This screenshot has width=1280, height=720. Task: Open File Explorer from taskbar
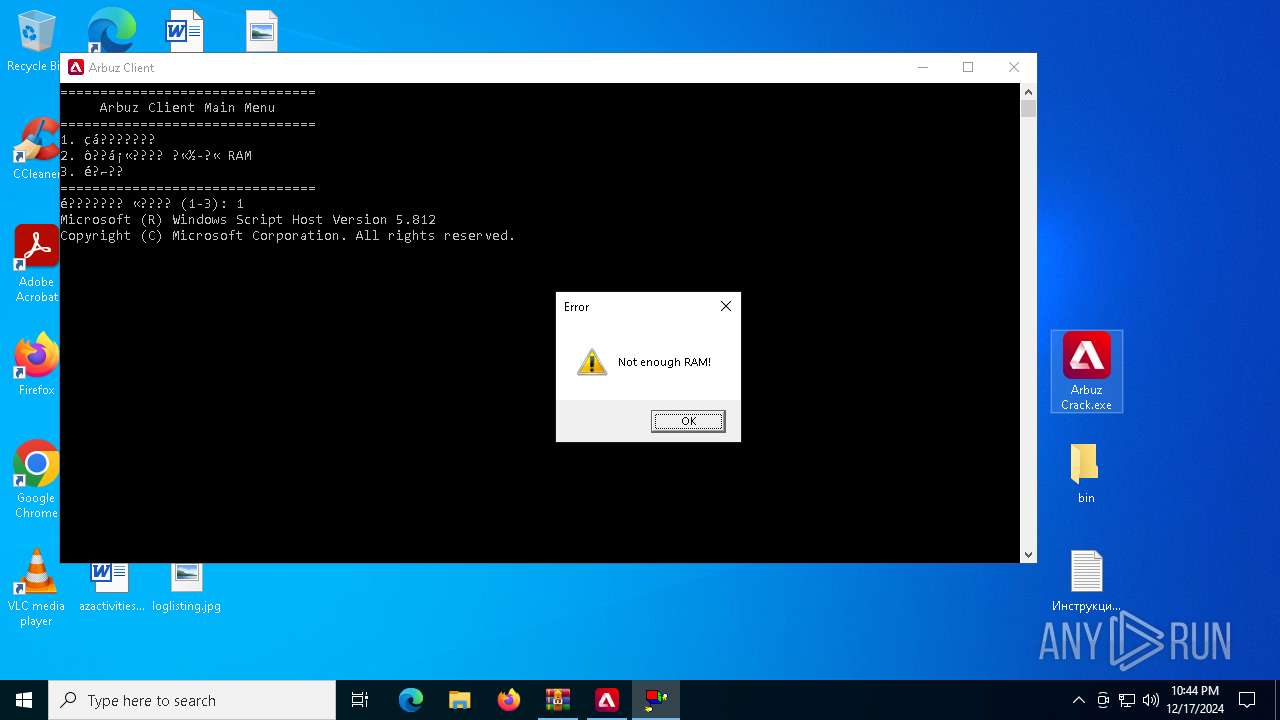459,700
